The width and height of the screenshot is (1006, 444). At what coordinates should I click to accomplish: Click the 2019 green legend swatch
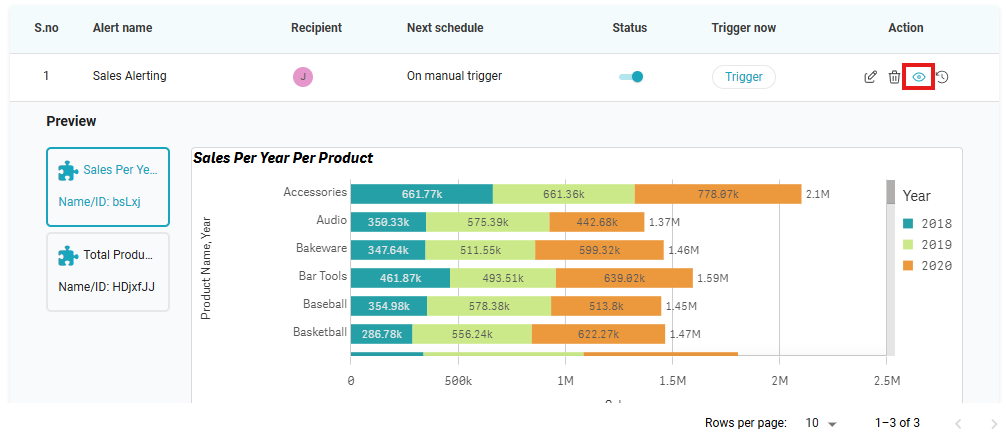click(x=908, y=245)
